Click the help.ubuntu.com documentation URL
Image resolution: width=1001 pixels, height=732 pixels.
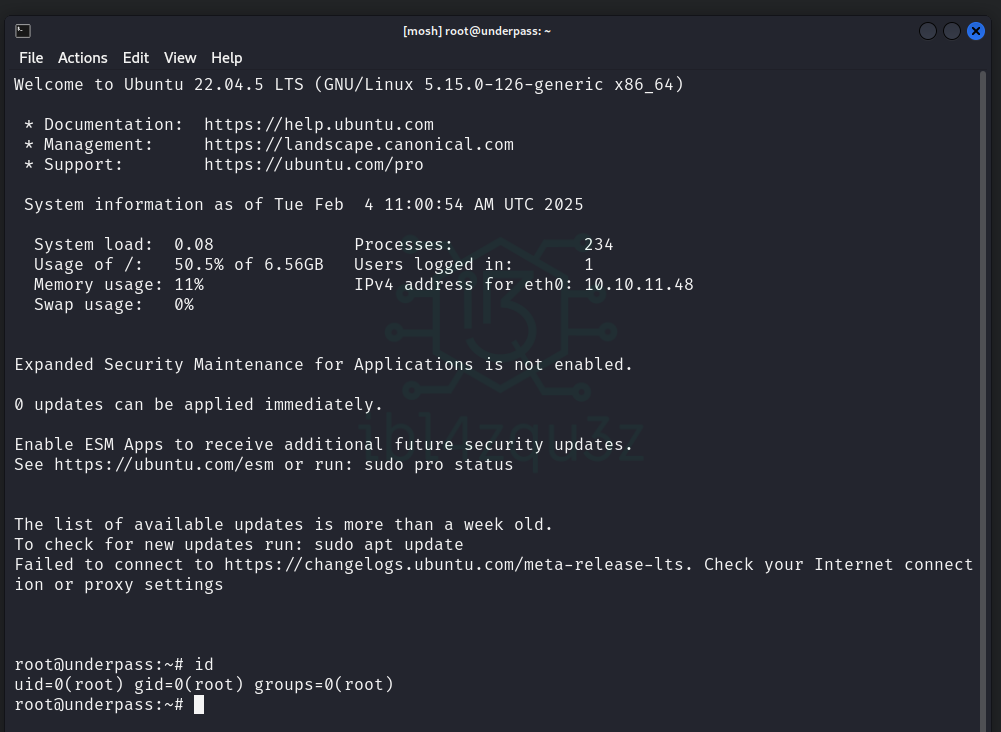point(319,125)
